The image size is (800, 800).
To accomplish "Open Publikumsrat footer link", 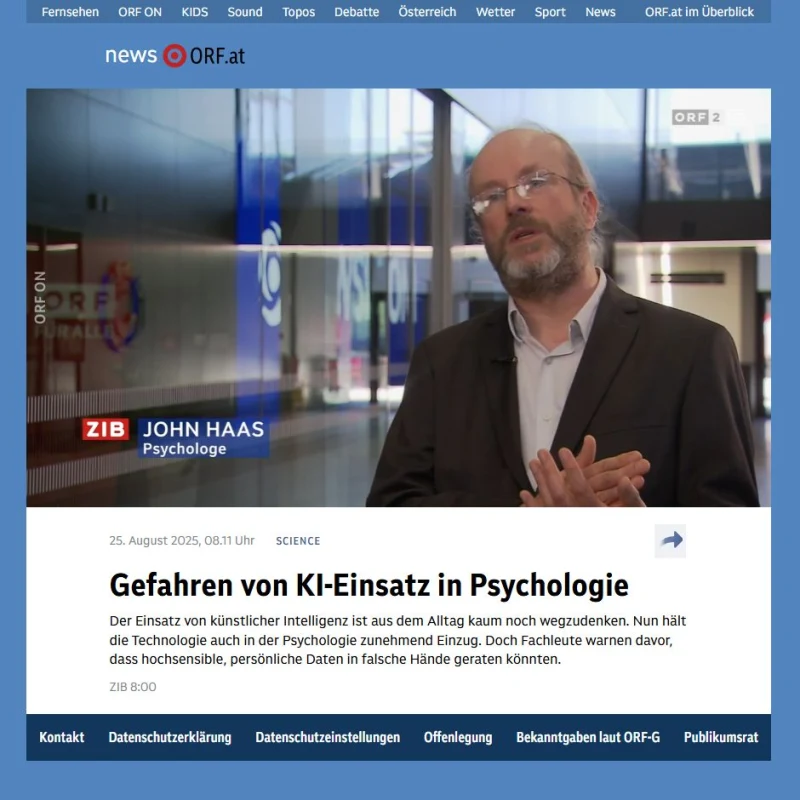I will (x=721, y=737).
